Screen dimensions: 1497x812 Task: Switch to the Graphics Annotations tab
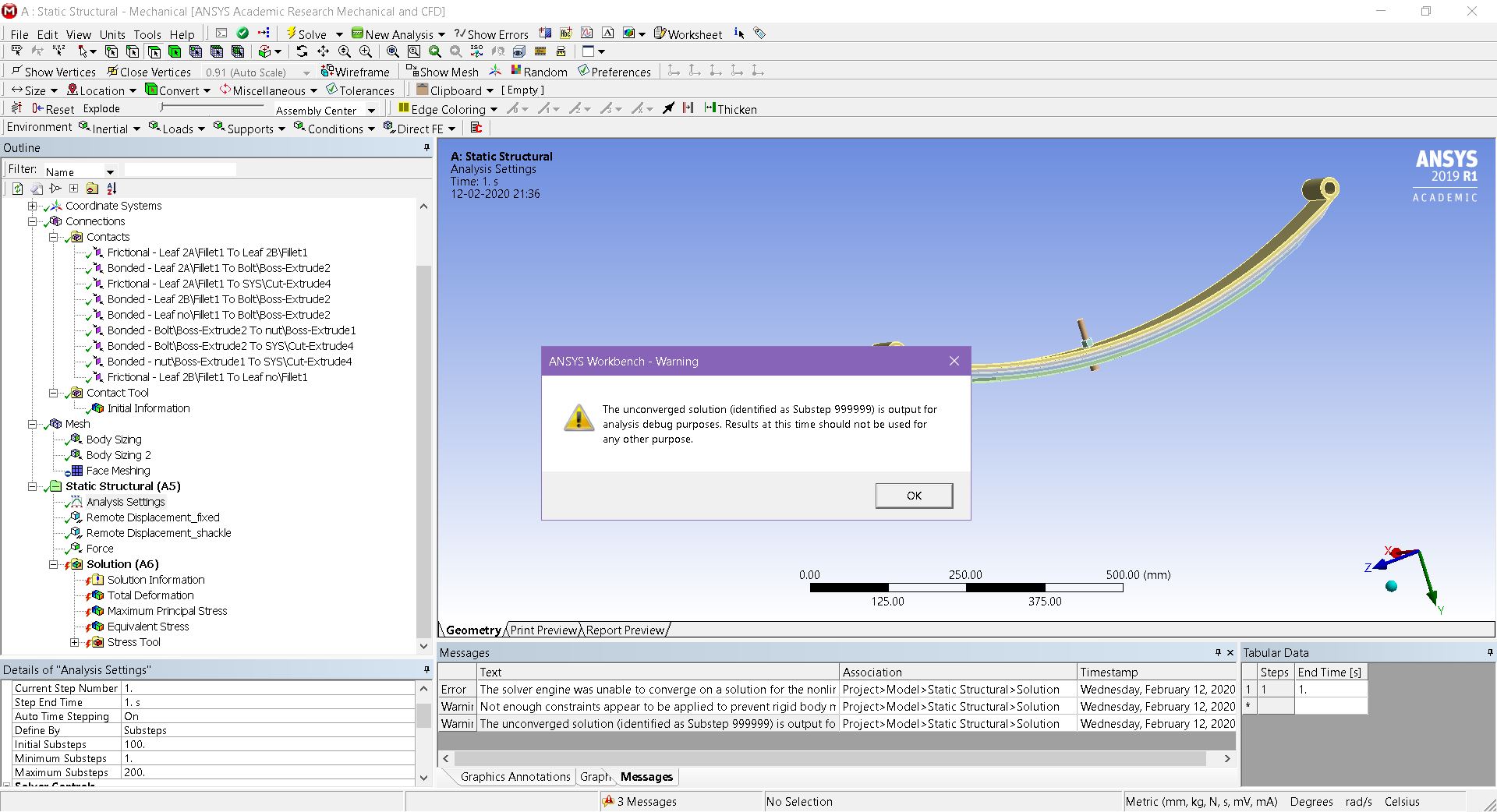[515, 776]
